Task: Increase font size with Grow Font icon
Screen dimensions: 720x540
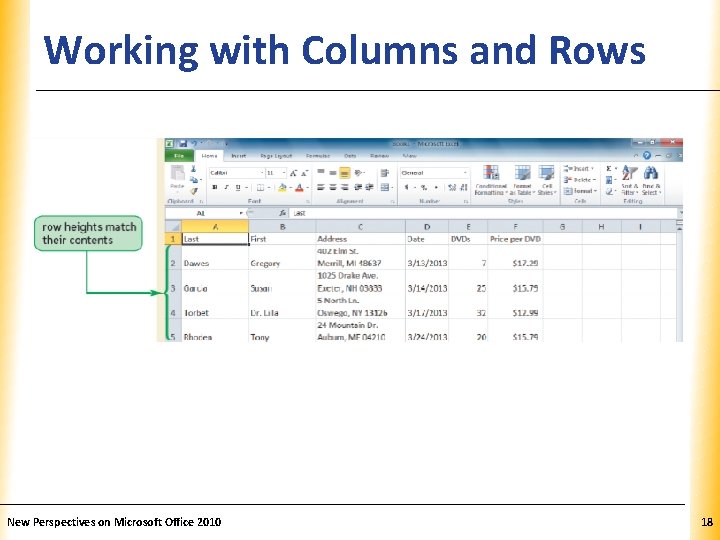Action: [x=293, y=173]
